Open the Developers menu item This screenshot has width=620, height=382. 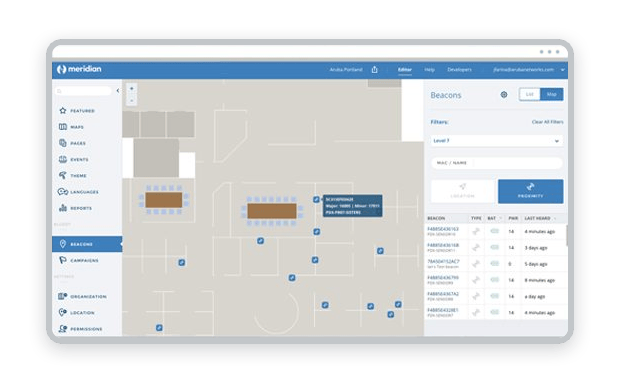[459, 70]
